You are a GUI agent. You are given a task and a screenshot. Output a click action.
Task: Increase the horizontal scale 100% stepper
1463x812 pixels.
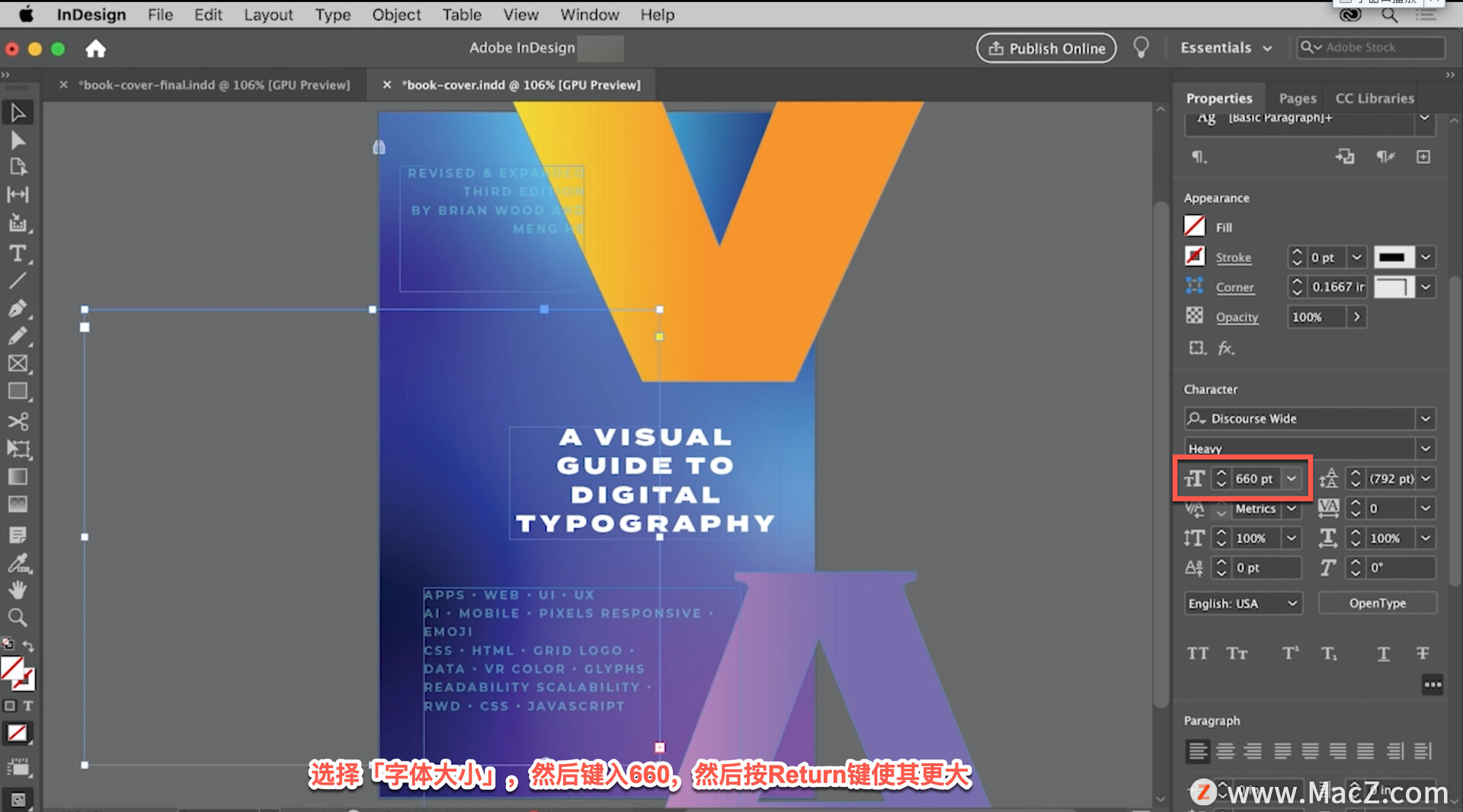pyautogui.click(x=1356, y=533)
